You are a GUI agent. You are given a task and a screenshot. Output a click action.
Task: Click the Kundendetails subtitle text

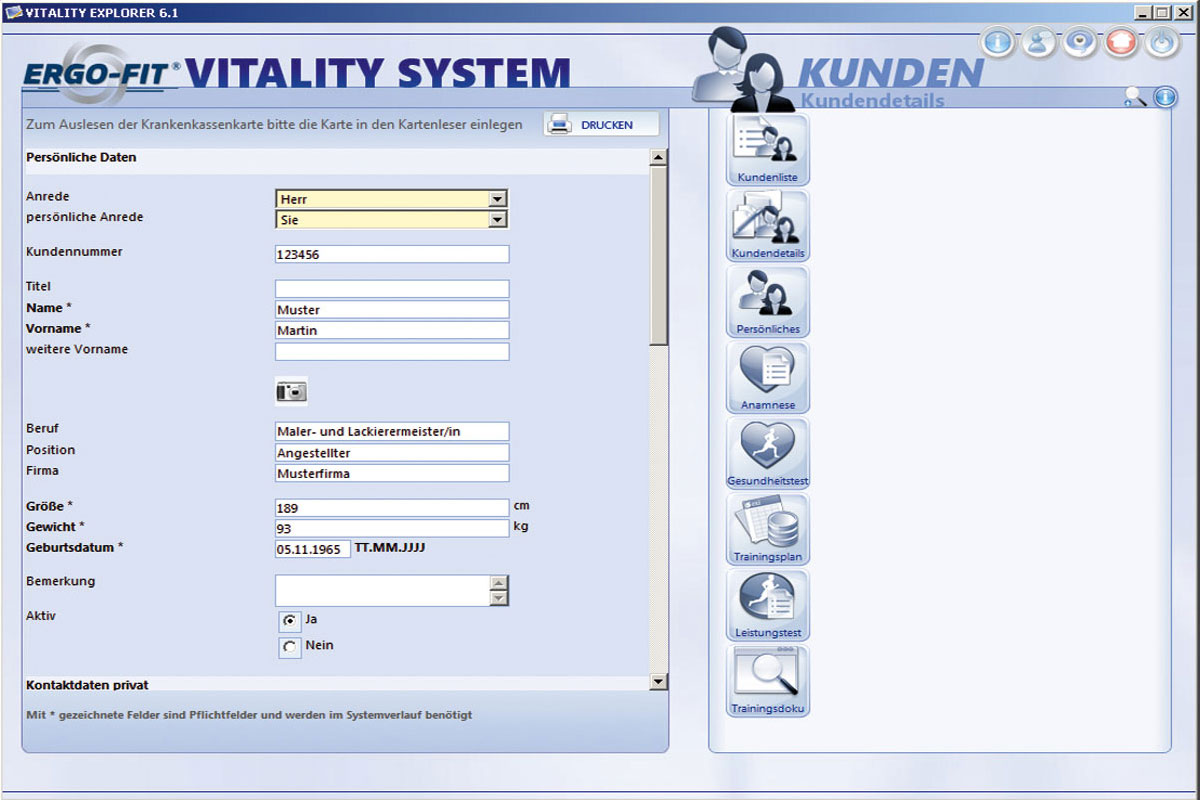point(872,100)
